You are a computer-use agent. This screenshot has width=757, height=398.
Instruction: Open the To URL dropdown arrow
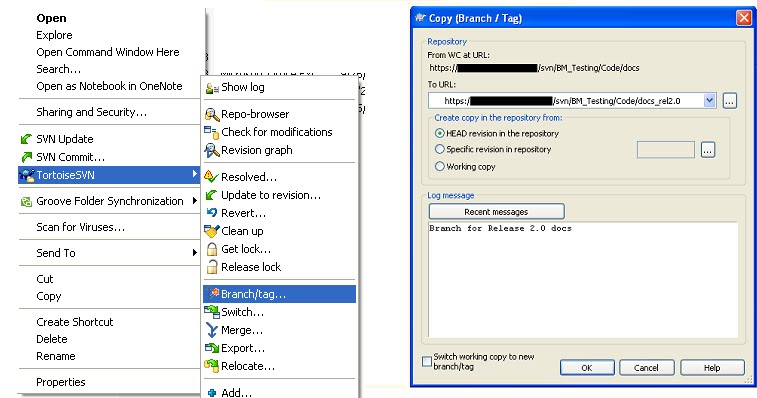709,100
